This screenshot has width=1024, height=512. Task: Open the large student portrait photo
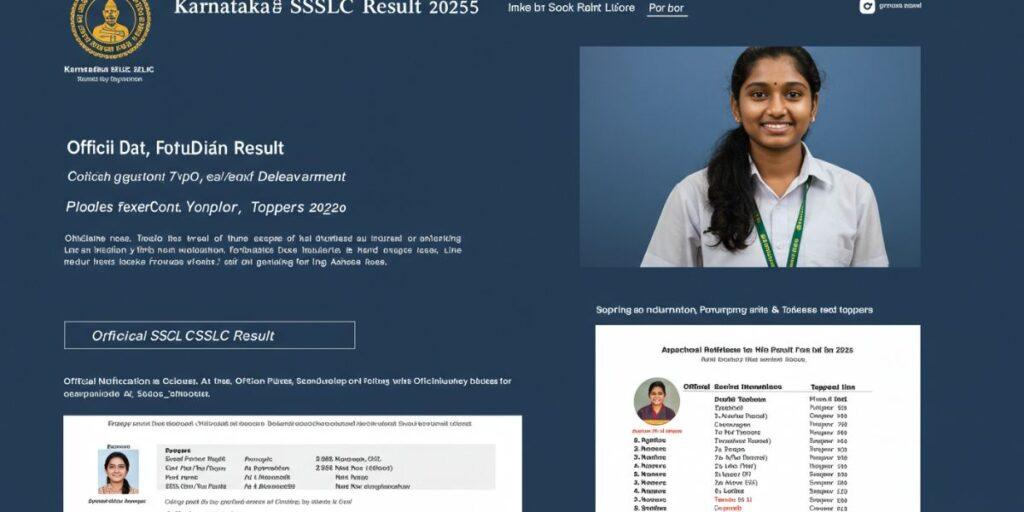750,157
